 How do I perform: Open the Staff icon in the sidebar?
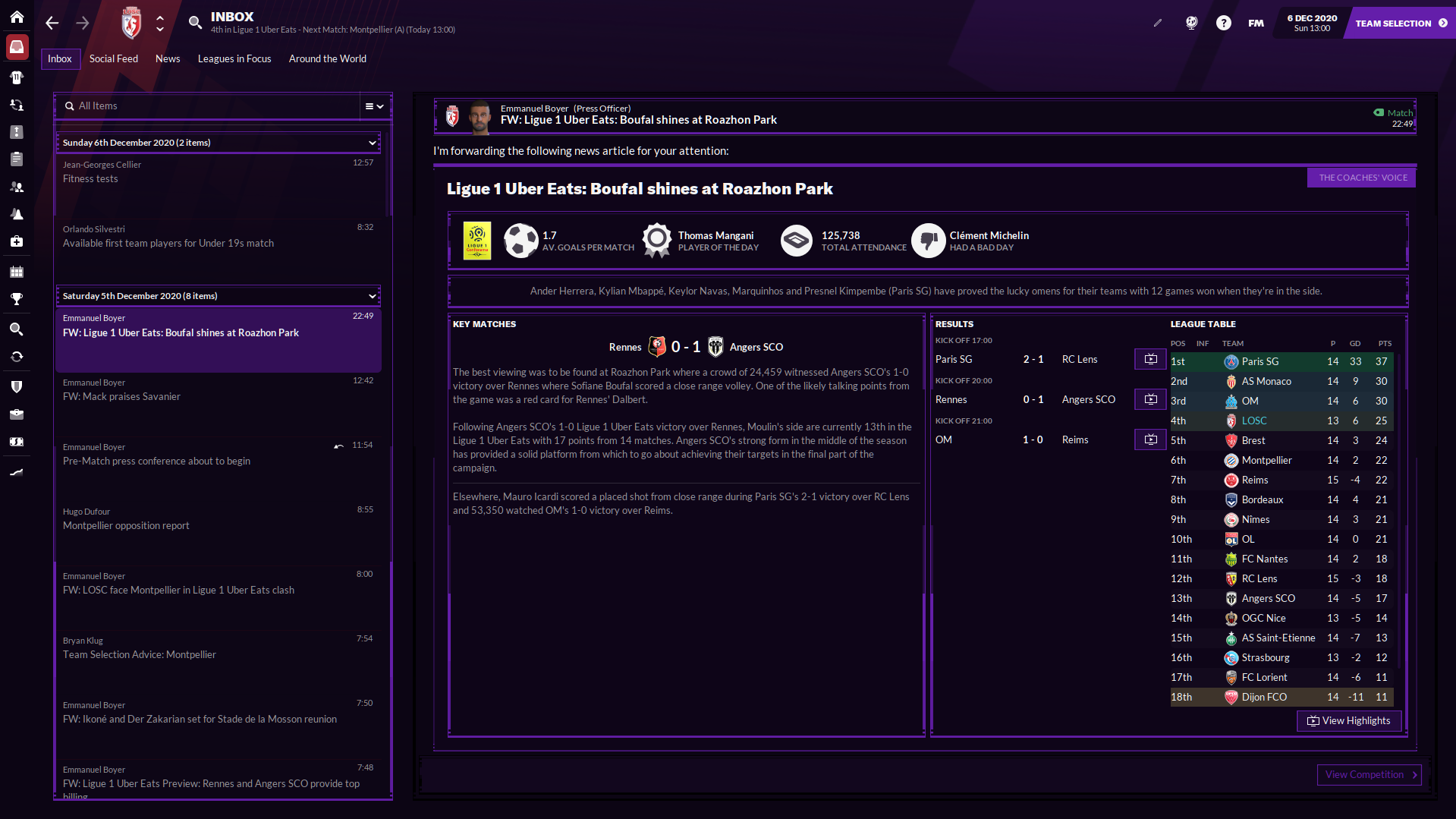coord(17,187)
